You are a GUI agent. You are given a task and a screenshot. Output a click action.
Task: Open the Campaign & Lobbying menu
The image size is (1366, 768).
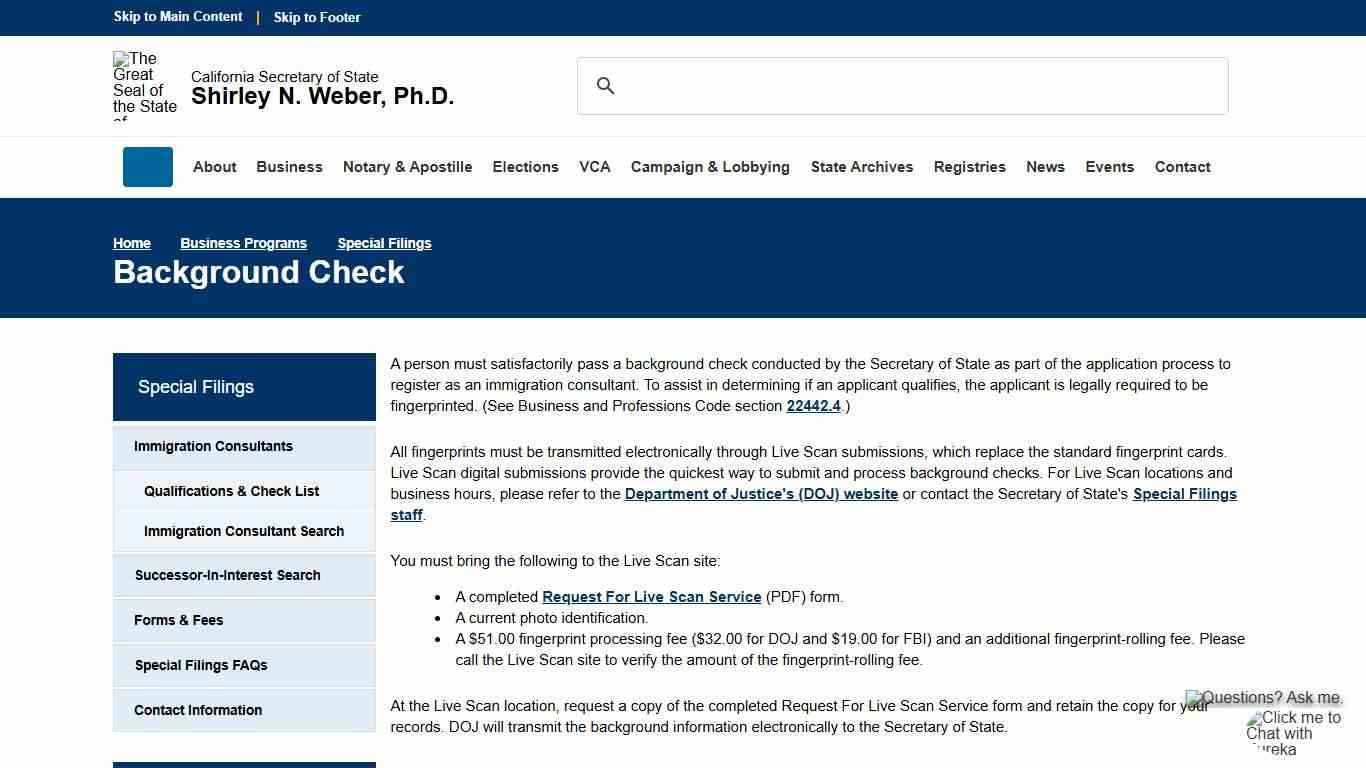pyautogui.click(x=710, y=167)
